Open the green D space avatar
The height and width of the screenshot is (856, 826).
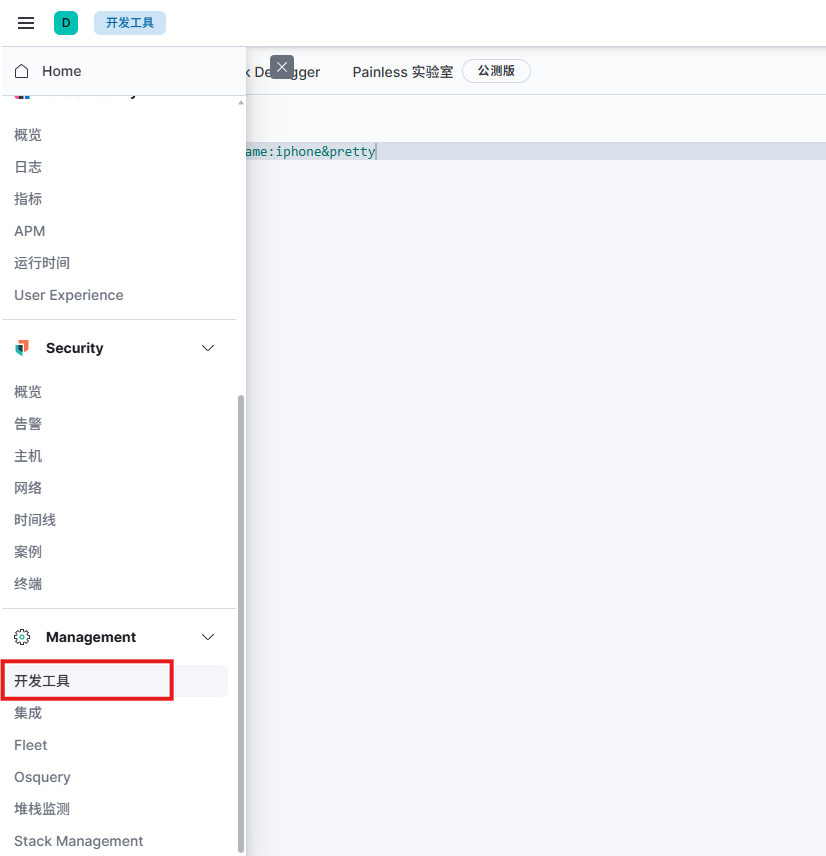[66, 23]
